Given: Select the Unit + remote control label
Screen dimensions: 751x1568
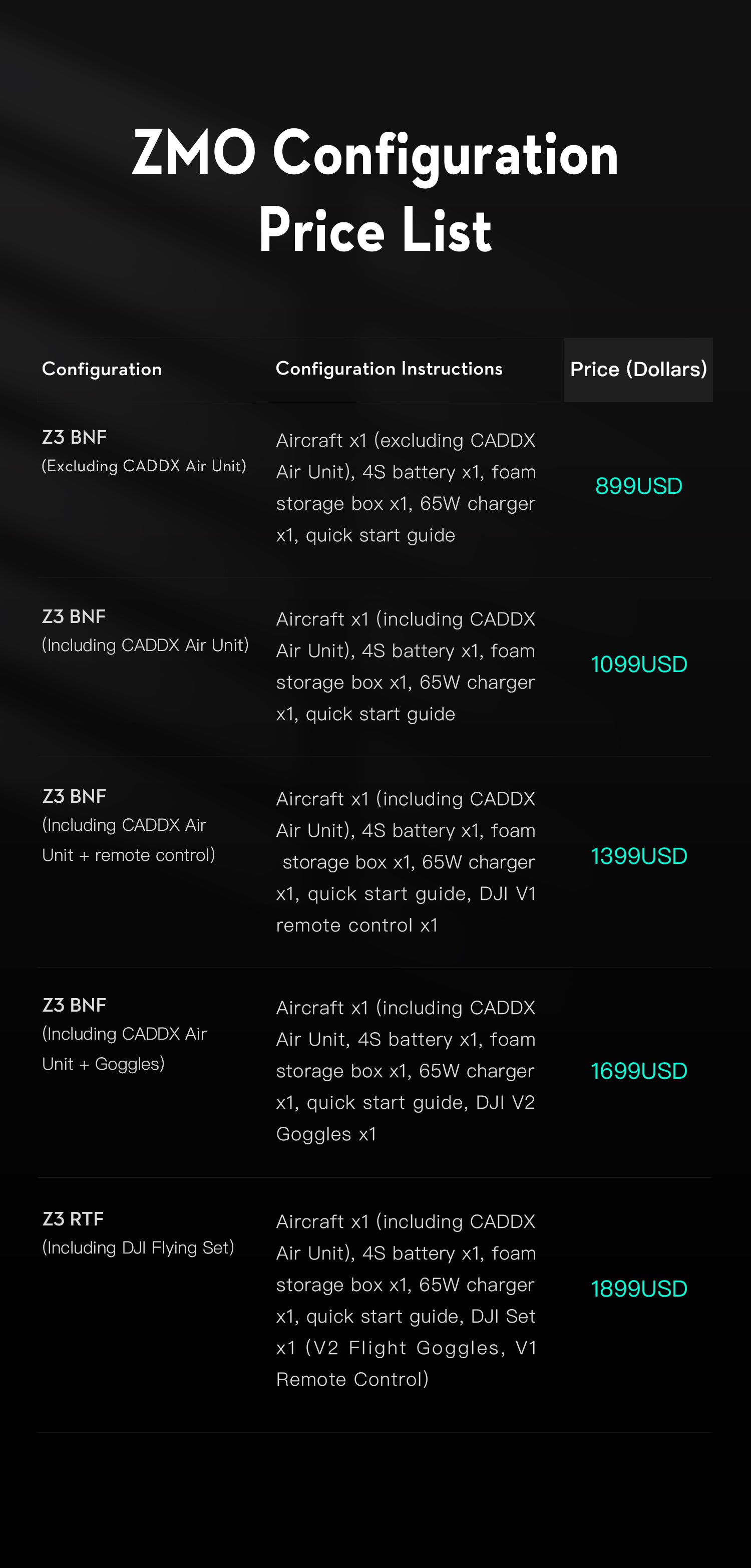Looking at the screenshot, I should coord(128,855).
